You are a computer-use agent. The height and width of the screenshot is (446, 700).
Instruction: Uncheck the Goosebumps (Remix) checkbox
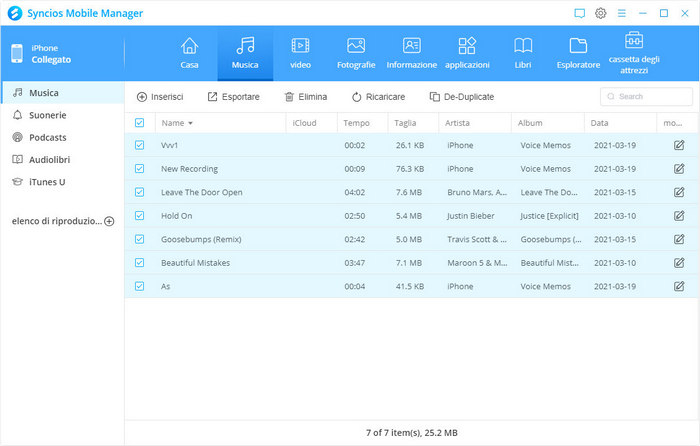click(x=139, y=239)
